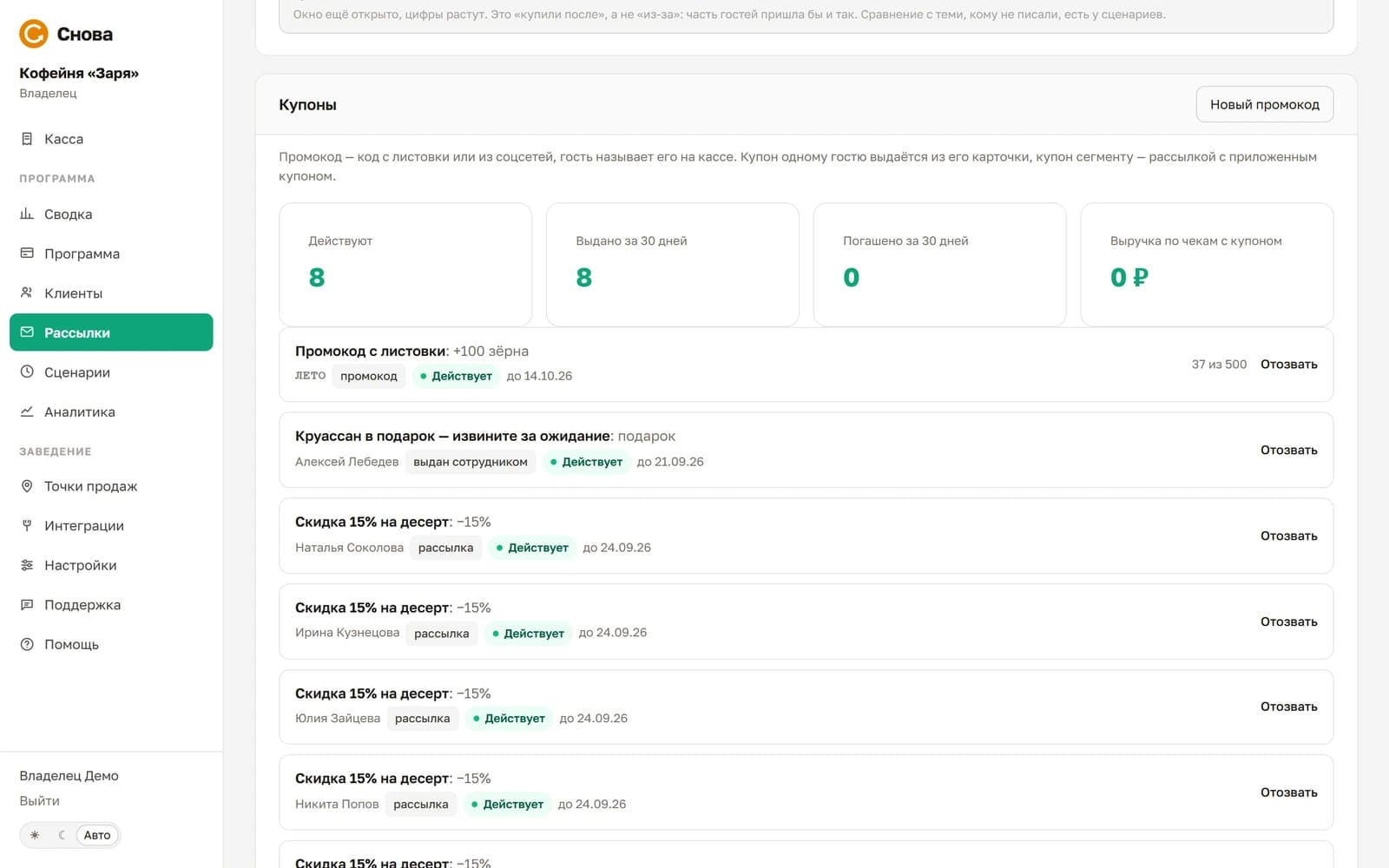
Task: Open Сводка via its bar chart icon
Action: coord(27,214)
